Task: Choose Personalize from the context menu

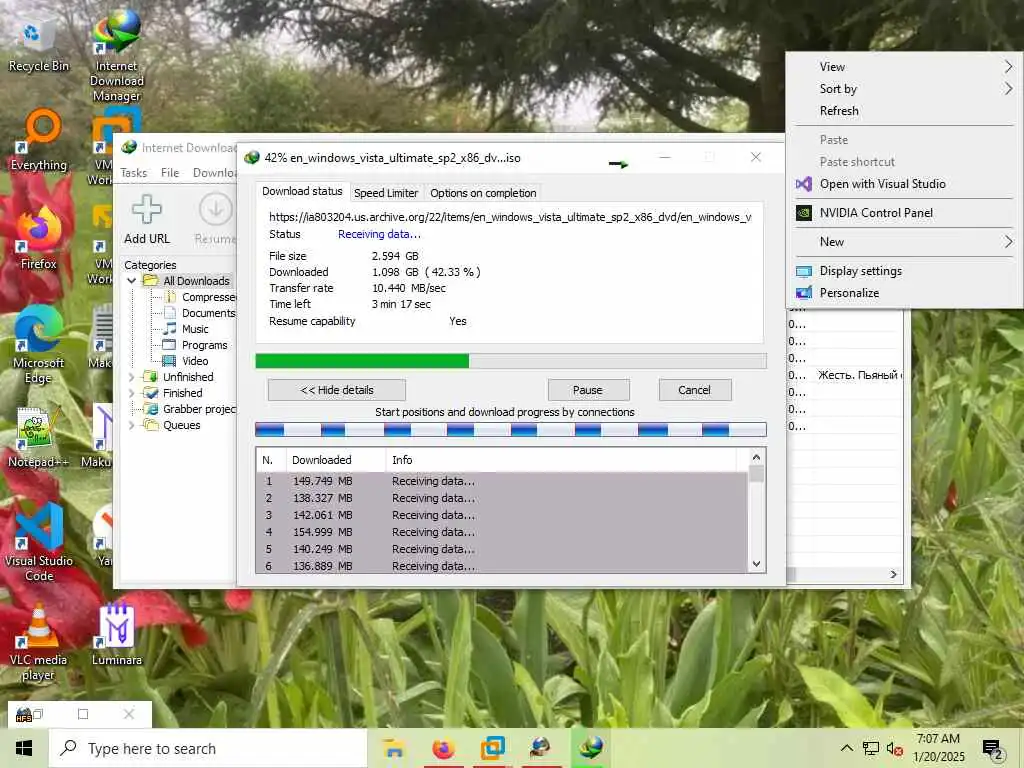Action: [x=903, y=293]
